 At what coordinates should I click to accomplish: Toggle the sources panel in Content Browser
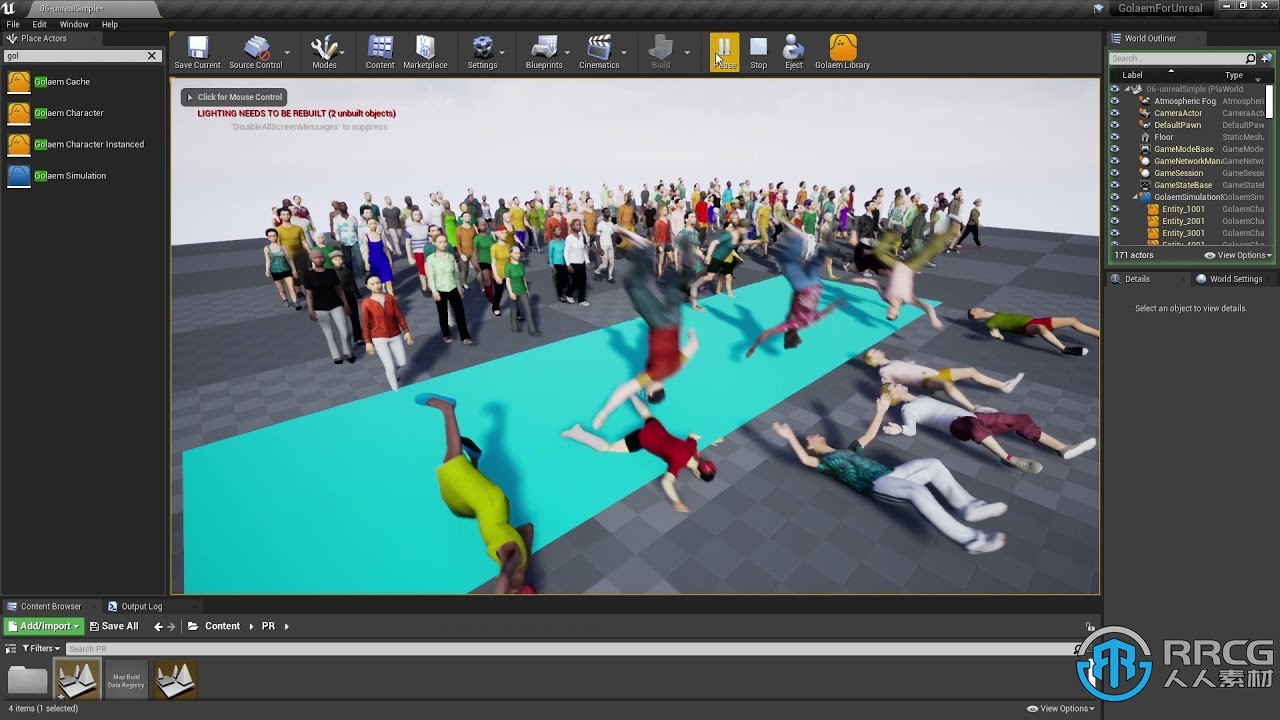pos(12,649)
